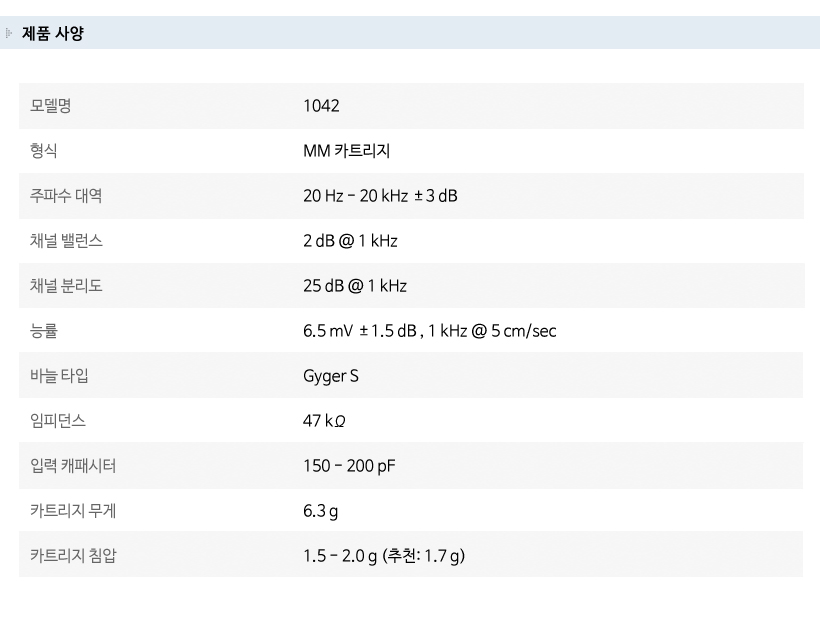Click the Gyger S stylus value
820x622 pixels.
pos(330,376)
